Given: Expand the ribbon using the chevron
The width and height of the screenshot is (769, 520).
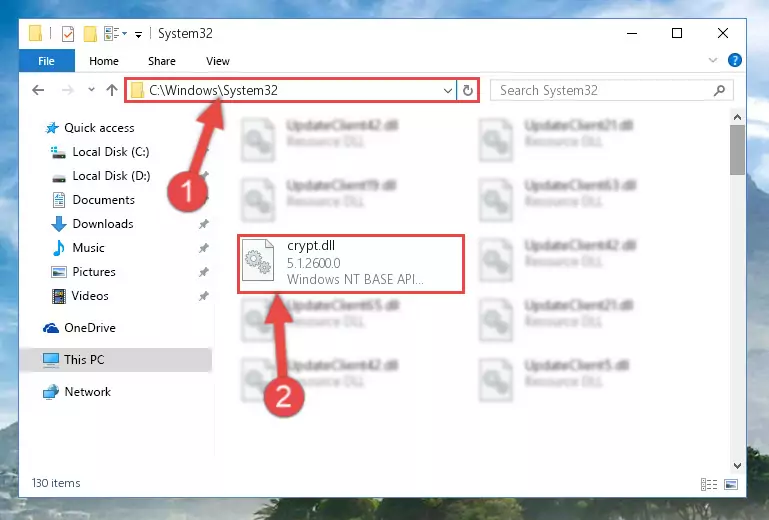Looking at the screenshot, I should coord(713,60).
